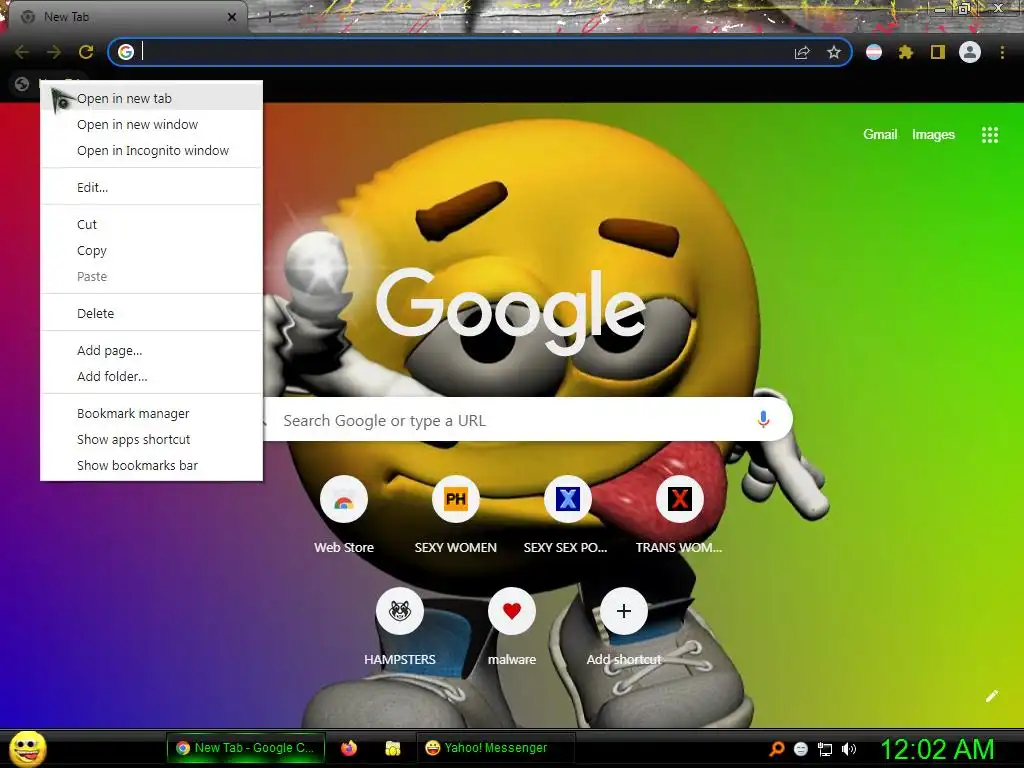The image size is (1024, 768).
Task: Open the profile avatar menu
Action: click(x=970, y=52)
